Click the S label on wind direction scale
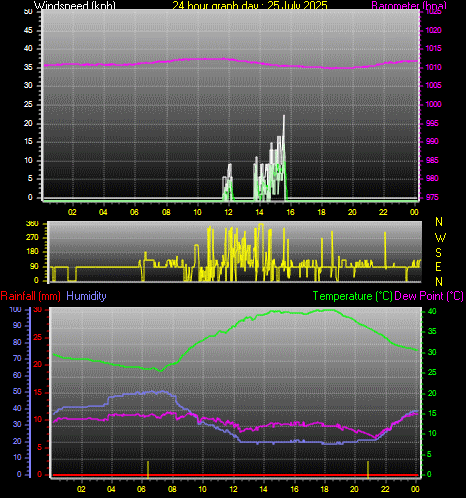Screen dimensions: 466x498 [439, 253]
